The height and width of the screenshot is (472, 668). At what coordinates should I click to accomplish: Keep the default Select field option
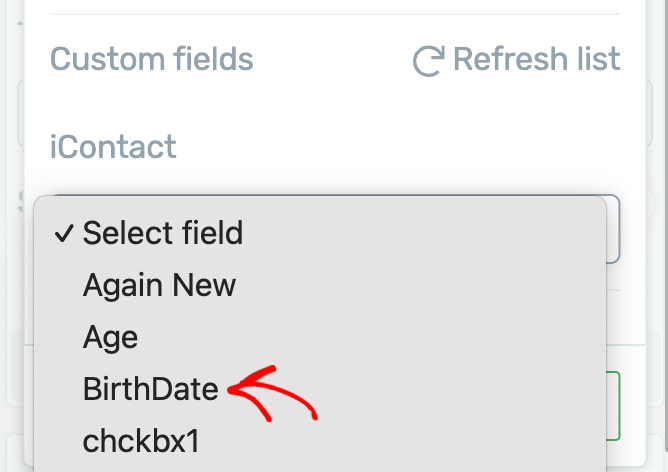coord(162,233)
